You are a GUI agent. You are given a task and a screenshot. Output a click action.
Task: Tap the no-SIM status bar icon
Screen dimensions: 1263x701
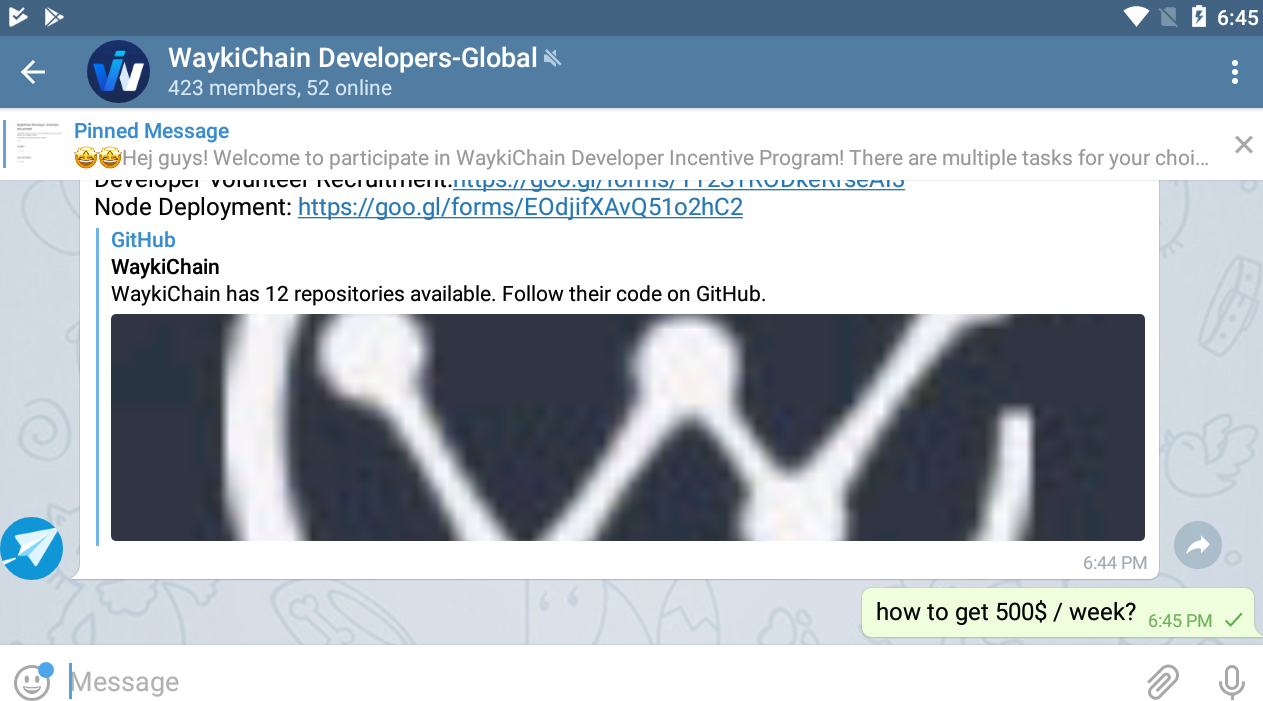[1168, 16]
